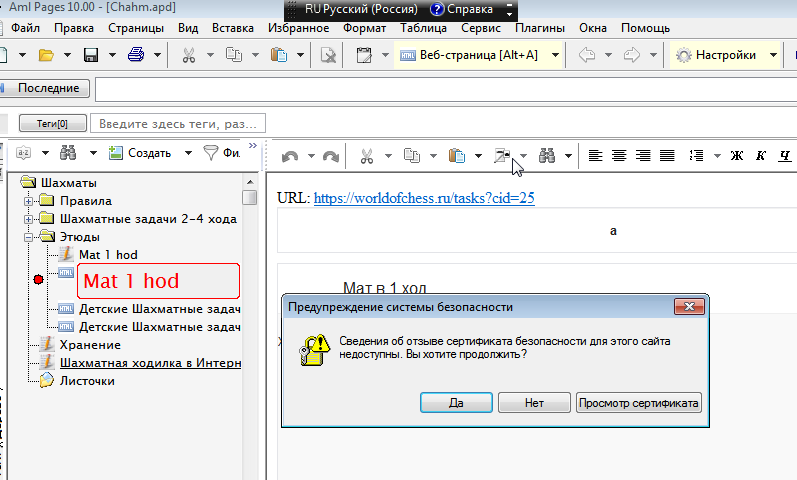Toggle italic (К) formatting
The height and width of the screenshot is (480, 797).
[760, 156]
